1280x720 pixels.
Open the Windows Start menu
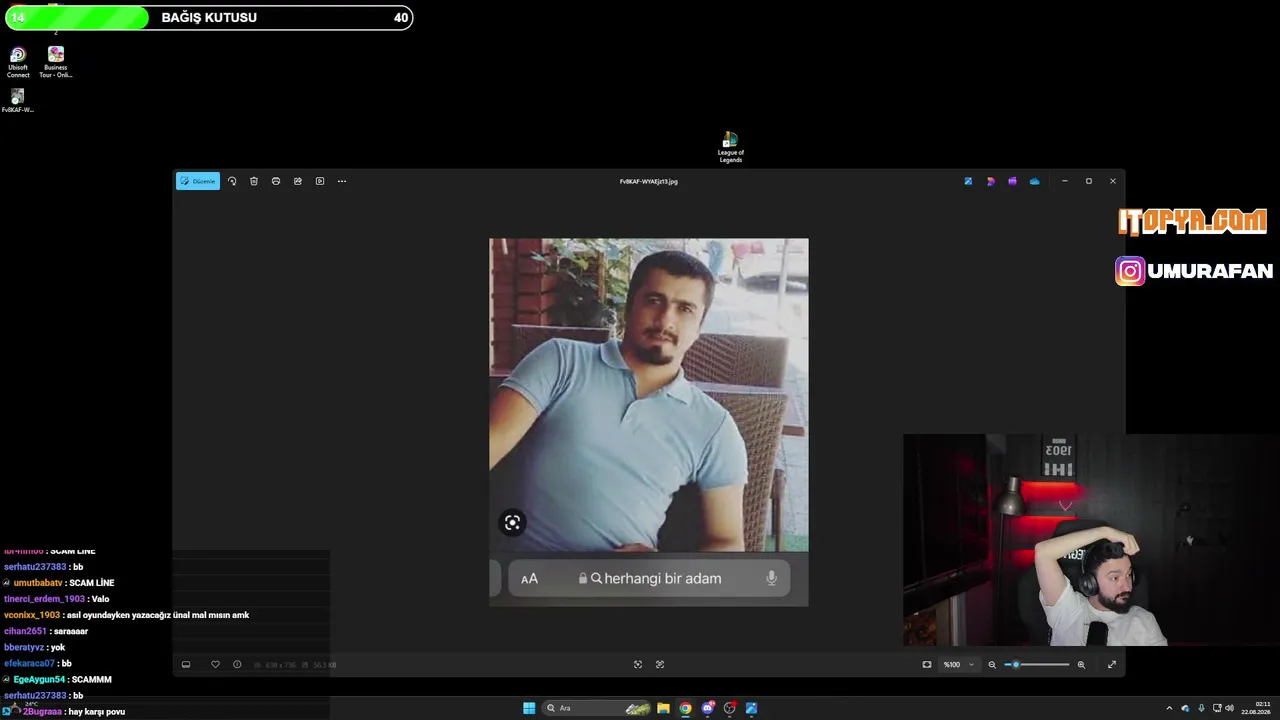pos(529,708)
